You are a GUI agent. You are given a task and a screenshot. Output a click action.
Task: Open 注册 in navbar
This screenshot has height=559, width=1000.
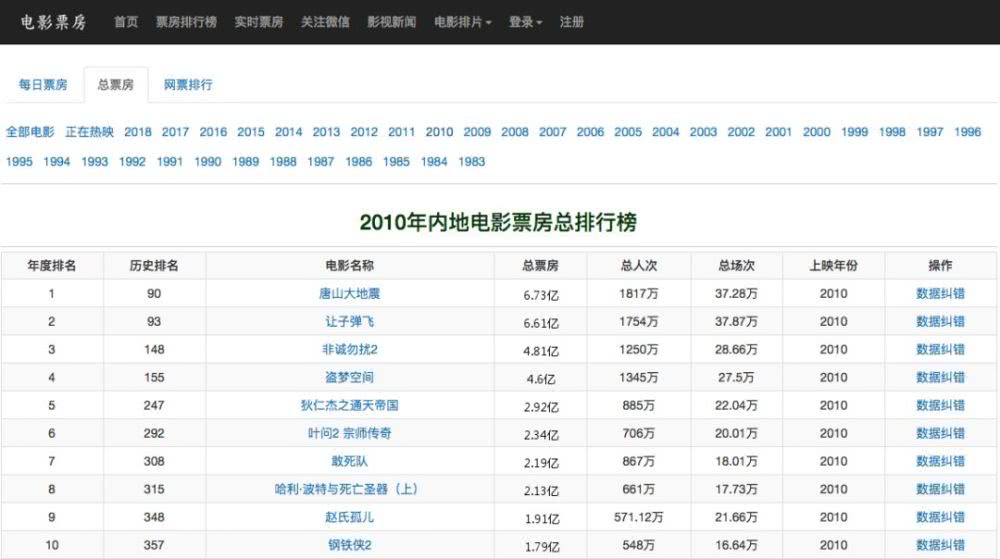(x=571, y=22)
